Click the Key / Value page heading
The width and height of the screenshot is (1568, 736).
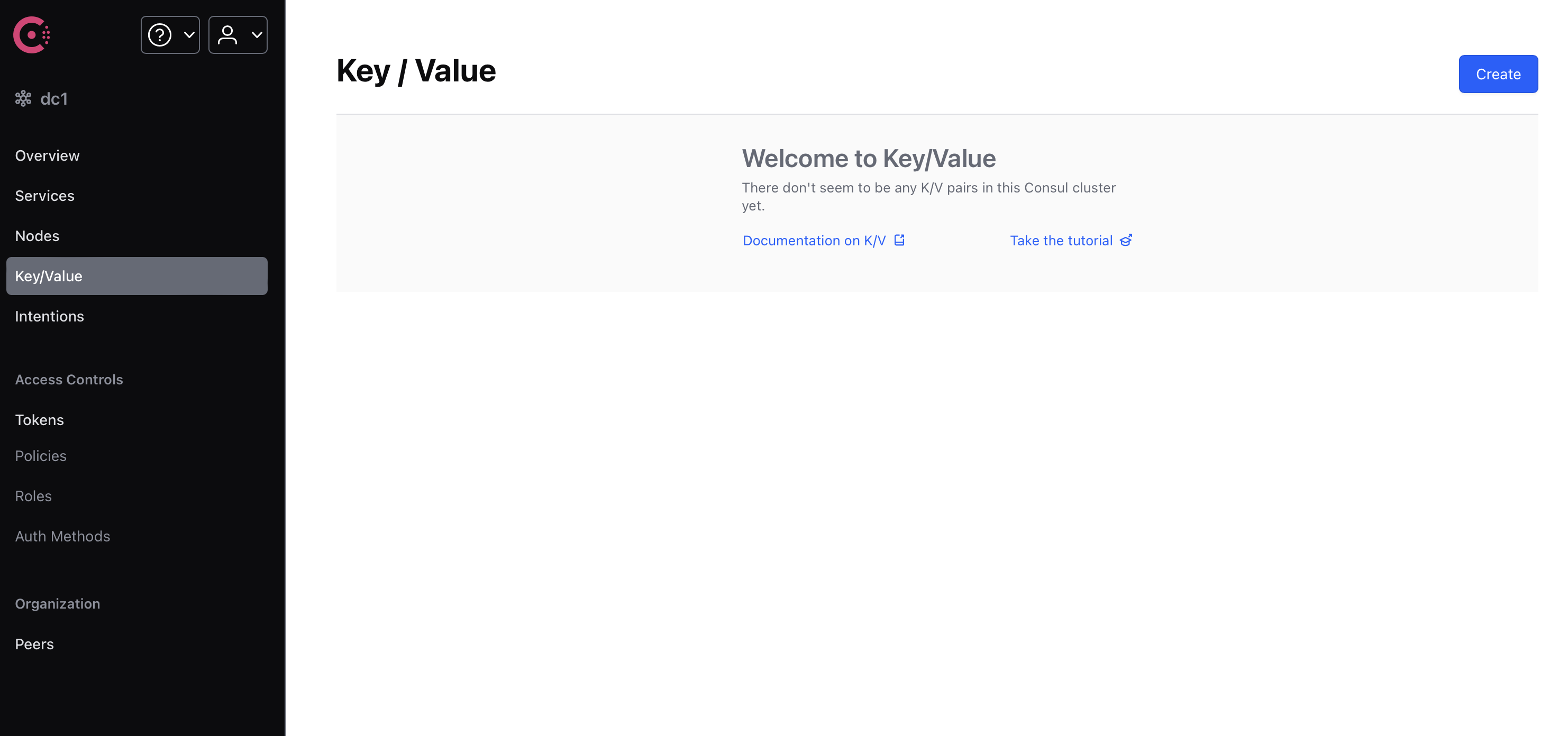tap(416, 70)
